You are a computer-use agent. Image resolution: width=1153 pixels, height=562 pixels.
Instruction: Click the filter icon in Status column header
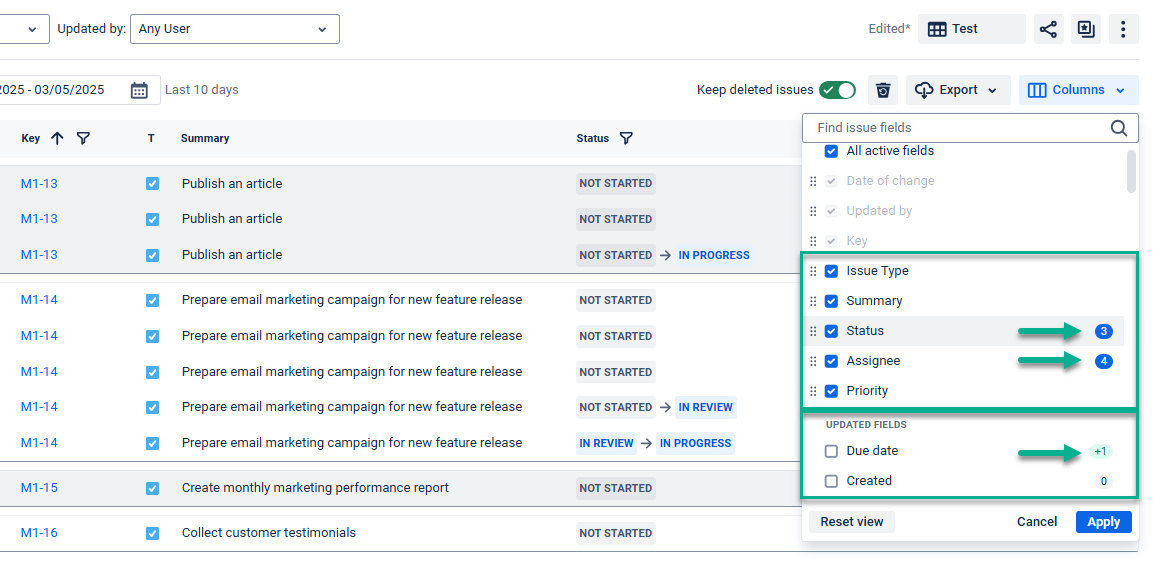click(x=626, y=139)
